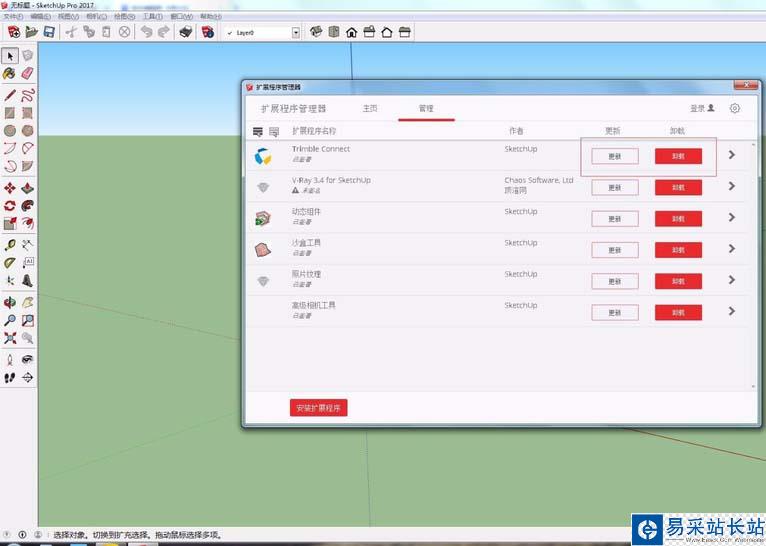766x546 pixels.
Task: Select the Arc tool
Action: [x=10, y=148]
